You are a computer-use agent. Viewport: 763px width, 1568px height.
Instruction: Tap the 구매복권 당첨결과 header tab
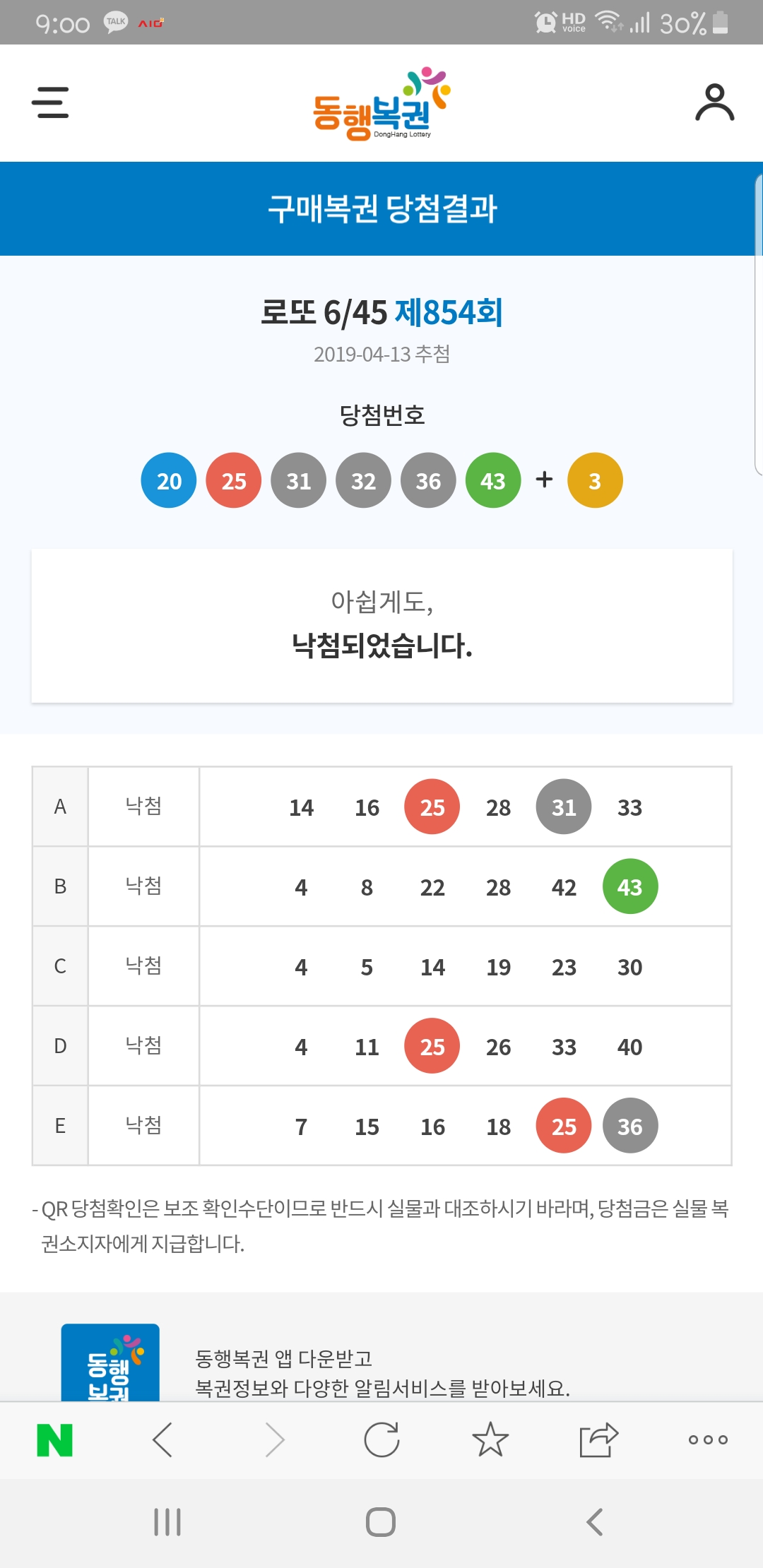point(381,209)
